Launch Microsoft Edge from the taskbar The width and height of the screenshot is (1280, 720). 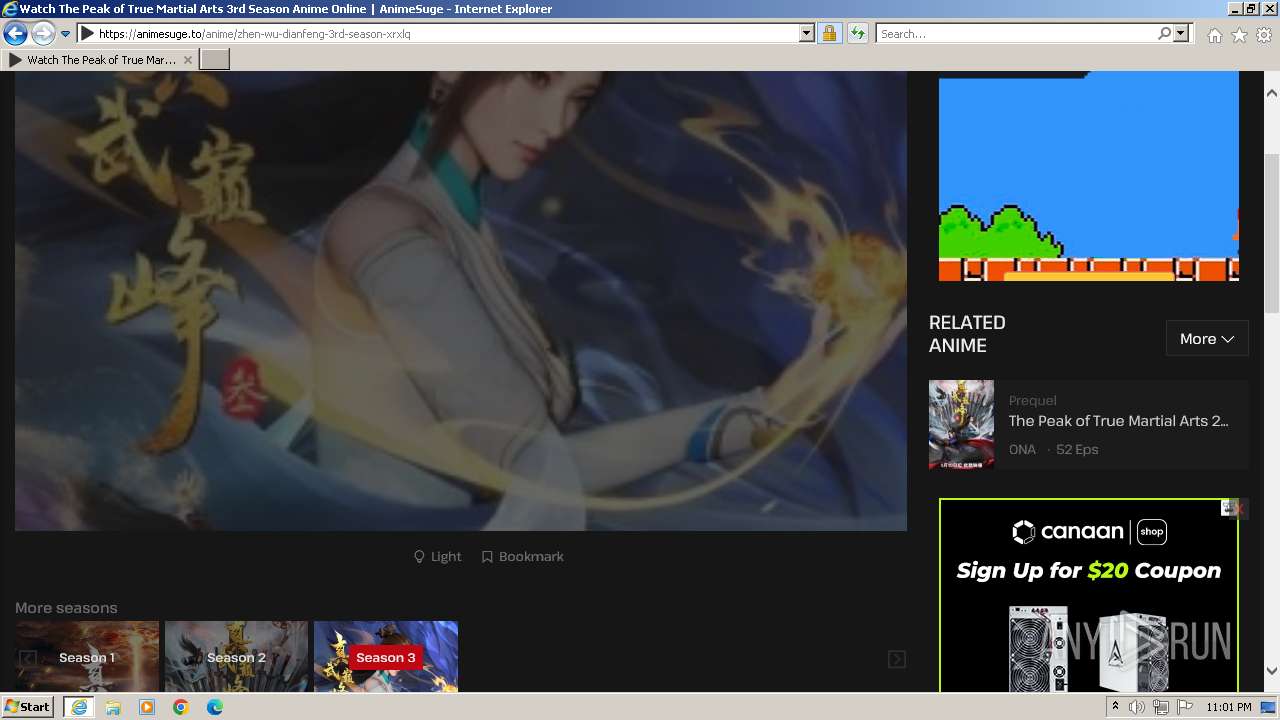(215, 707)
